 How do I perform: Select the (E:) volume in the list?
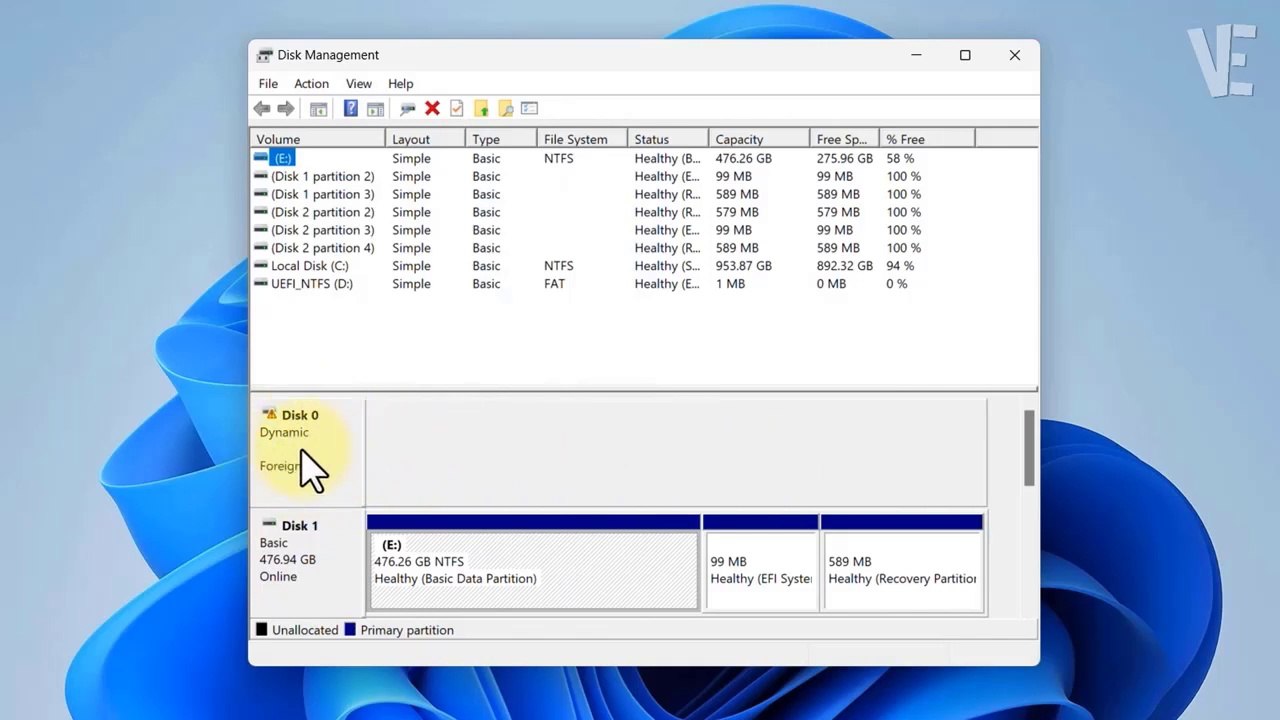click(x=282, y=158)
